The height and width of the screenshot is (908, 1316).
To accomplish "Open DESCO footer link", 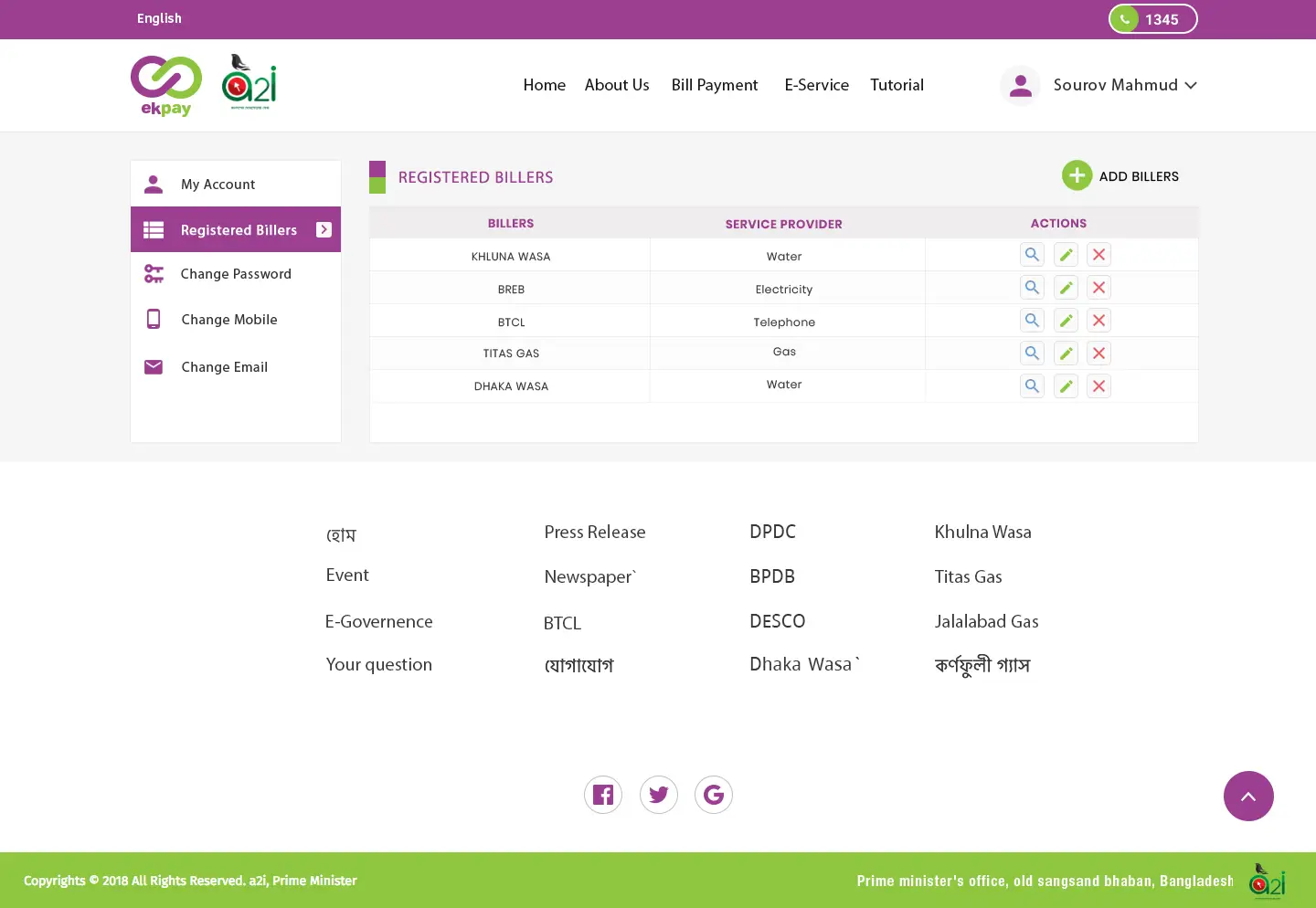I will (x=777, y=621).
